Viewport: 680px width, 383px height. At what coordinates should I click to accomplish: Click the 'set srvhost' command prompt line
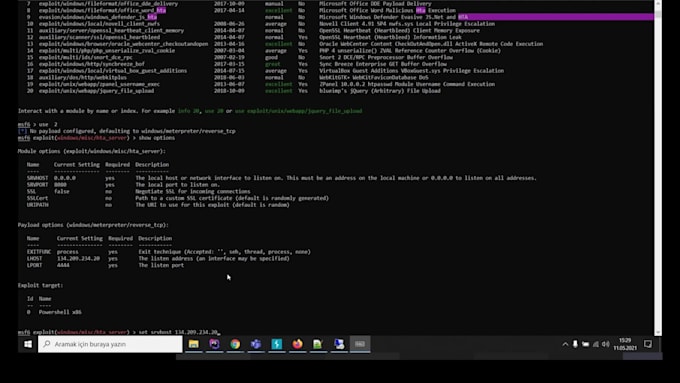118,332
